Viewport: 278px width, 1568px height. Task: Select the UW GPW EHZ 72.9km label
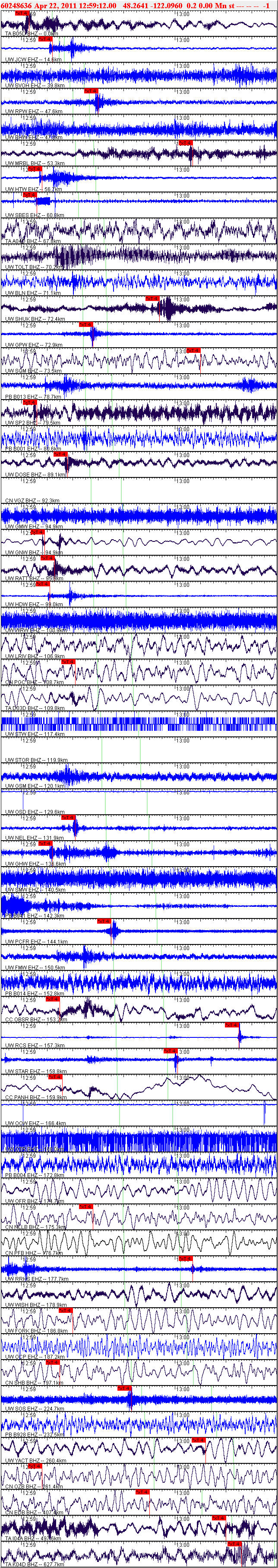point(33,345)
